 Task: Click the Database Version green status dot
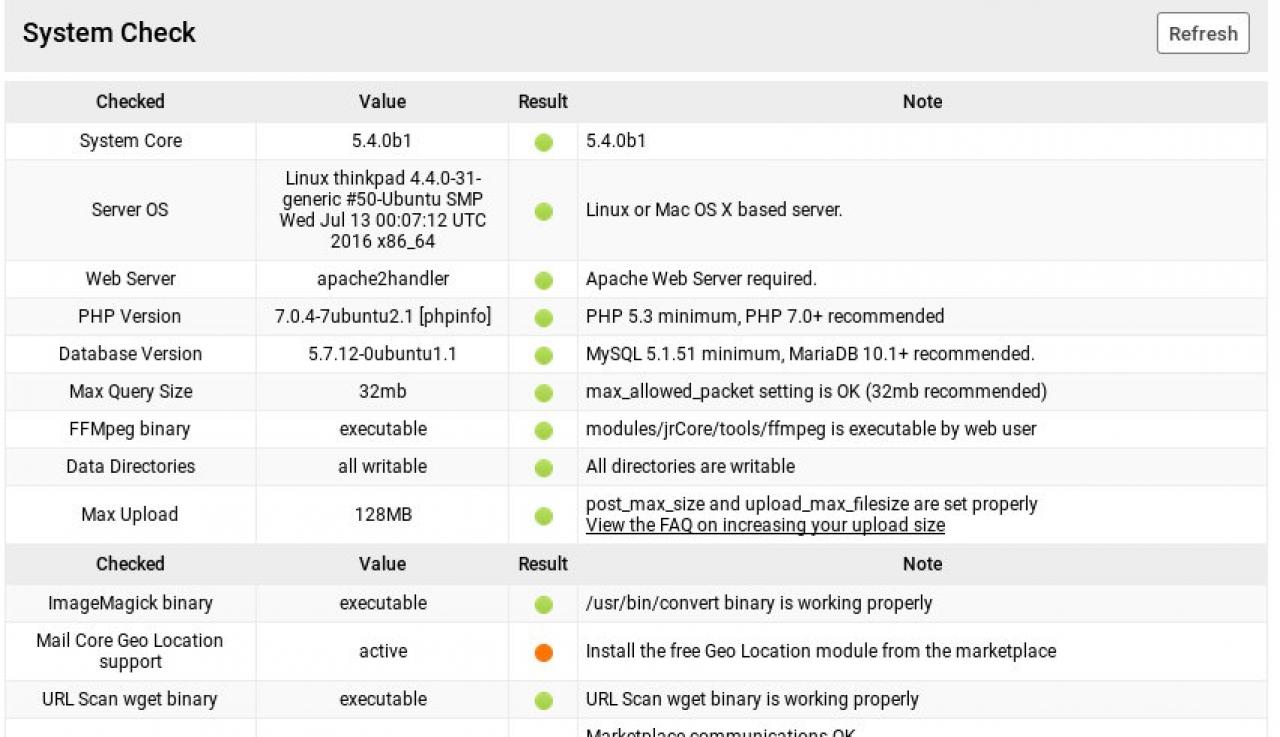(x=543, y=355)
